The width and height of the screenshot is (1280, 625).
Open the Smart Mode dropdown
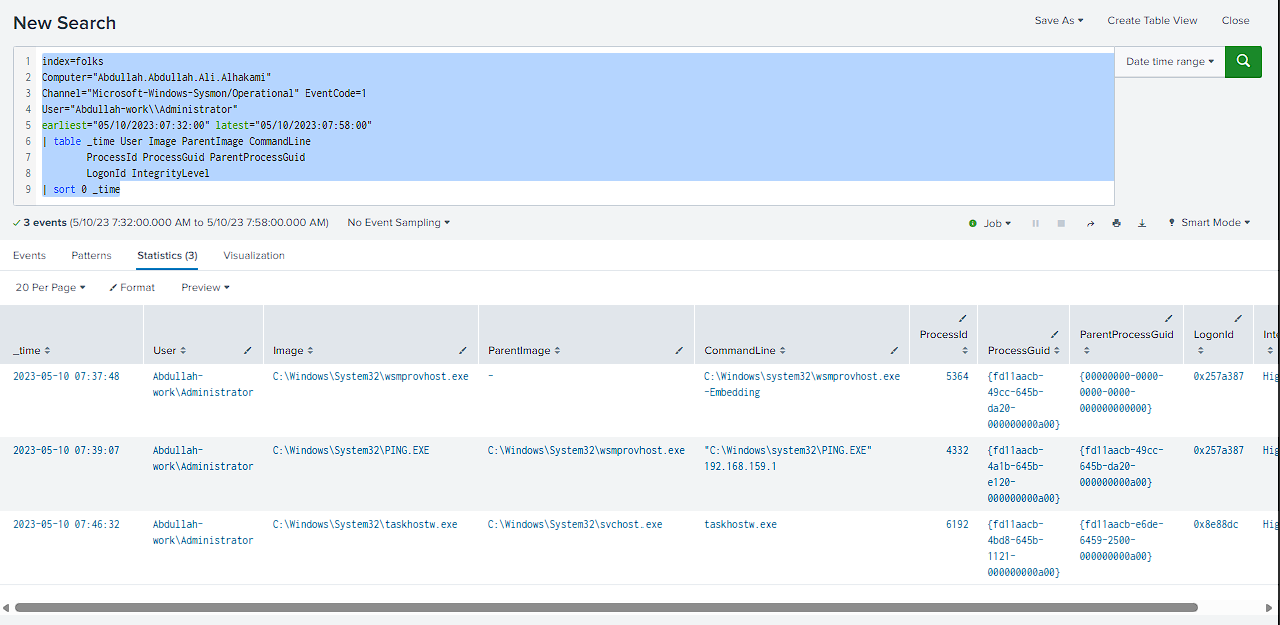click(x=1209, y=223)
